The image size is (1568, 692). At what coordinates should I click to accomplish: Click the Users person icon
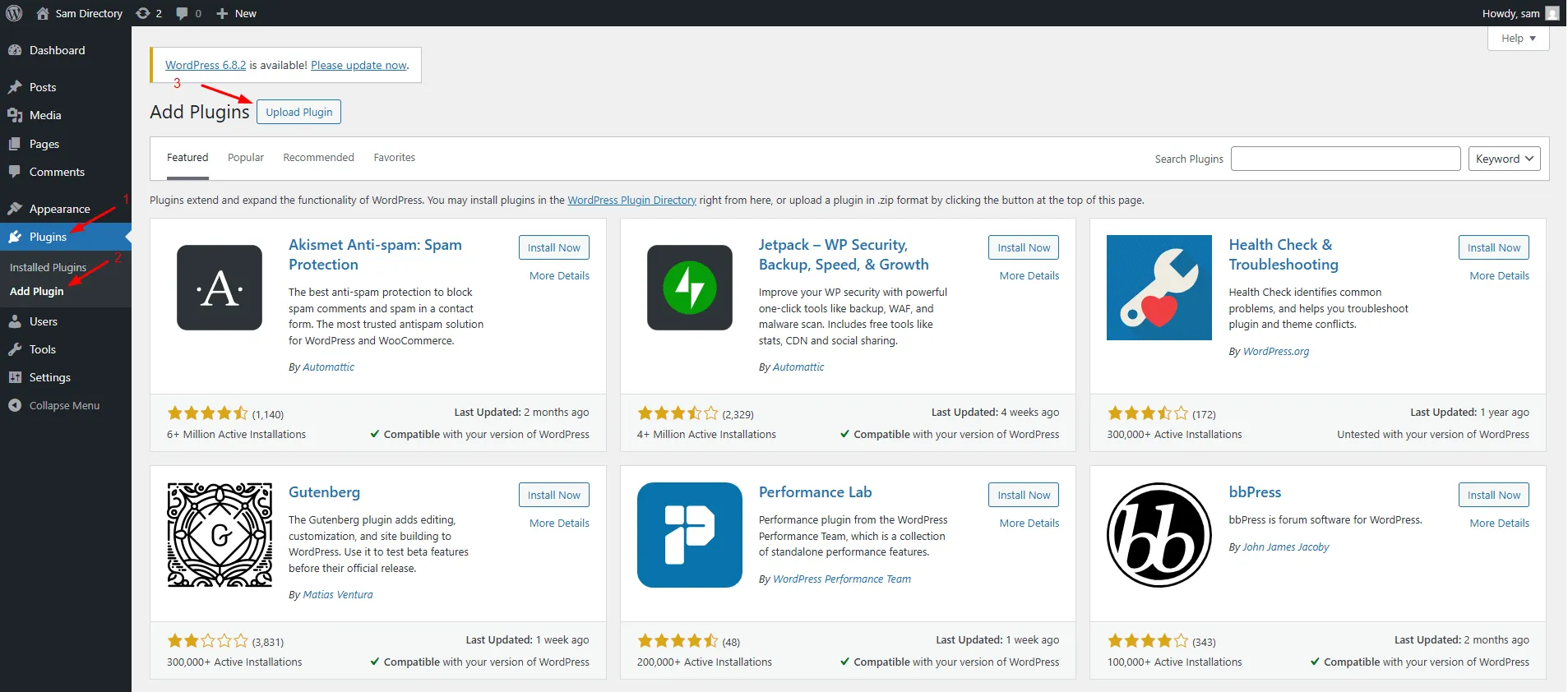tap(15, 321)
